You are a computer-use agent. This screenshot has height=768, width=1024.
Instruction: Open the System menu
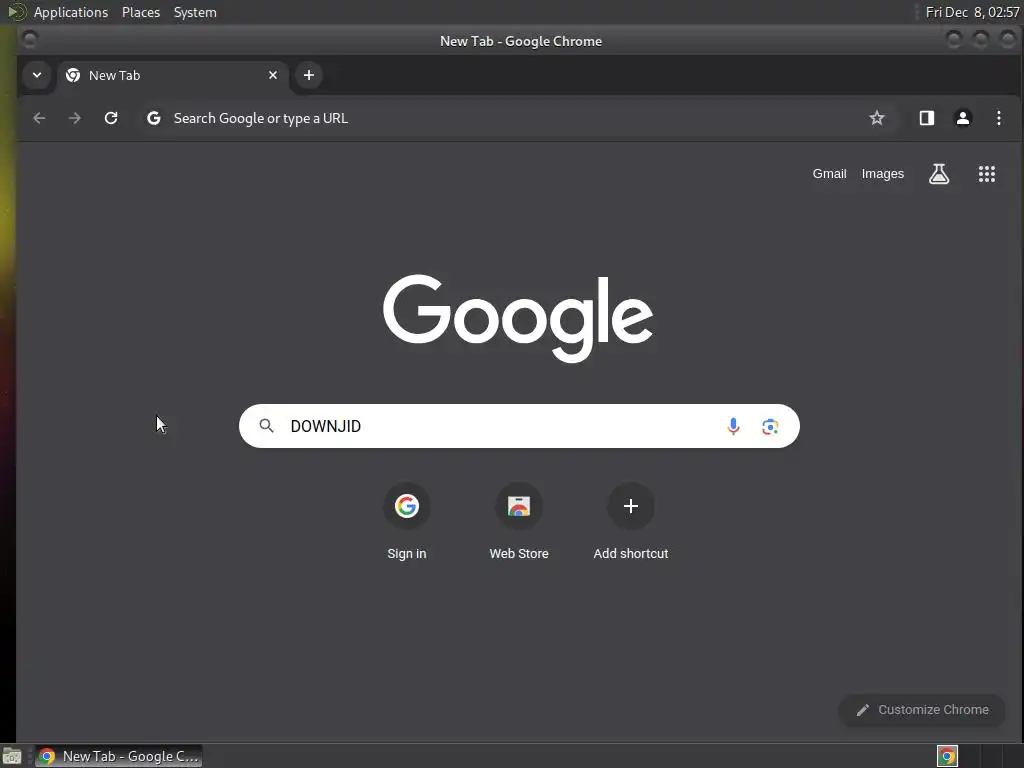coord(195,12)
